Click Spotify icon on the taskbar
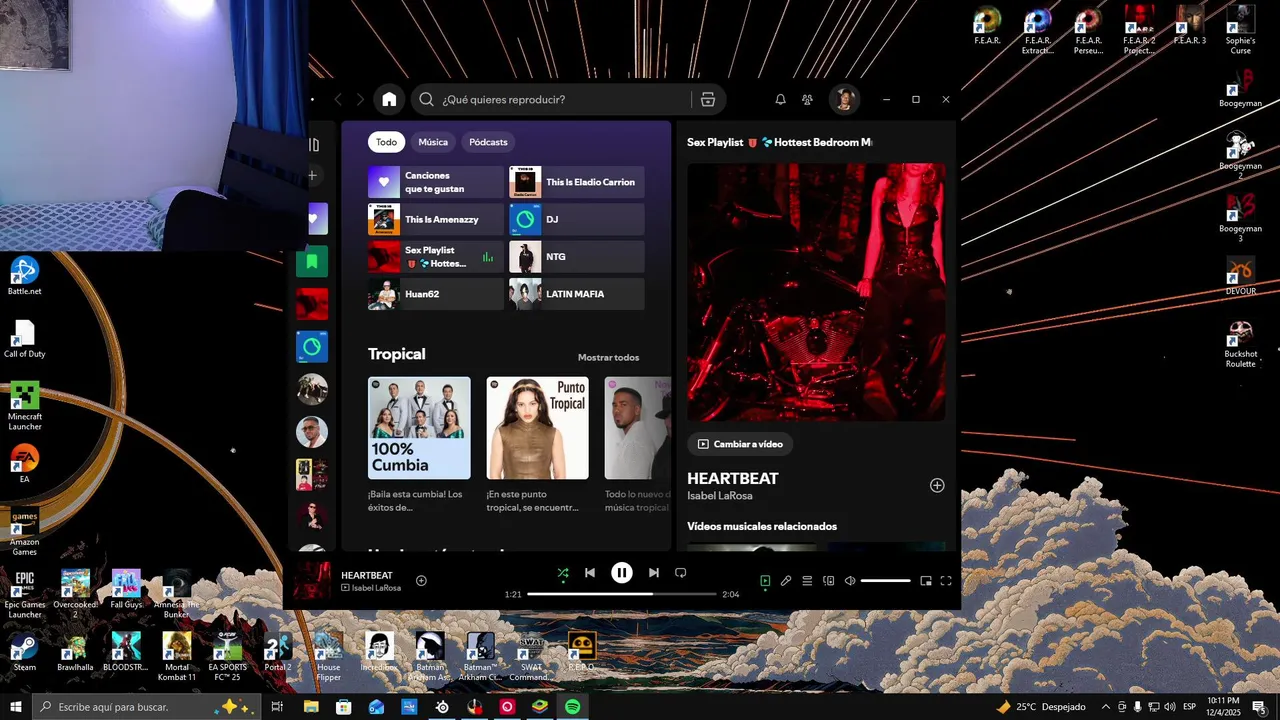Image resolution: width=1280 pixels, height=720 pixels. pyautogui.click(x=573, y=707)
